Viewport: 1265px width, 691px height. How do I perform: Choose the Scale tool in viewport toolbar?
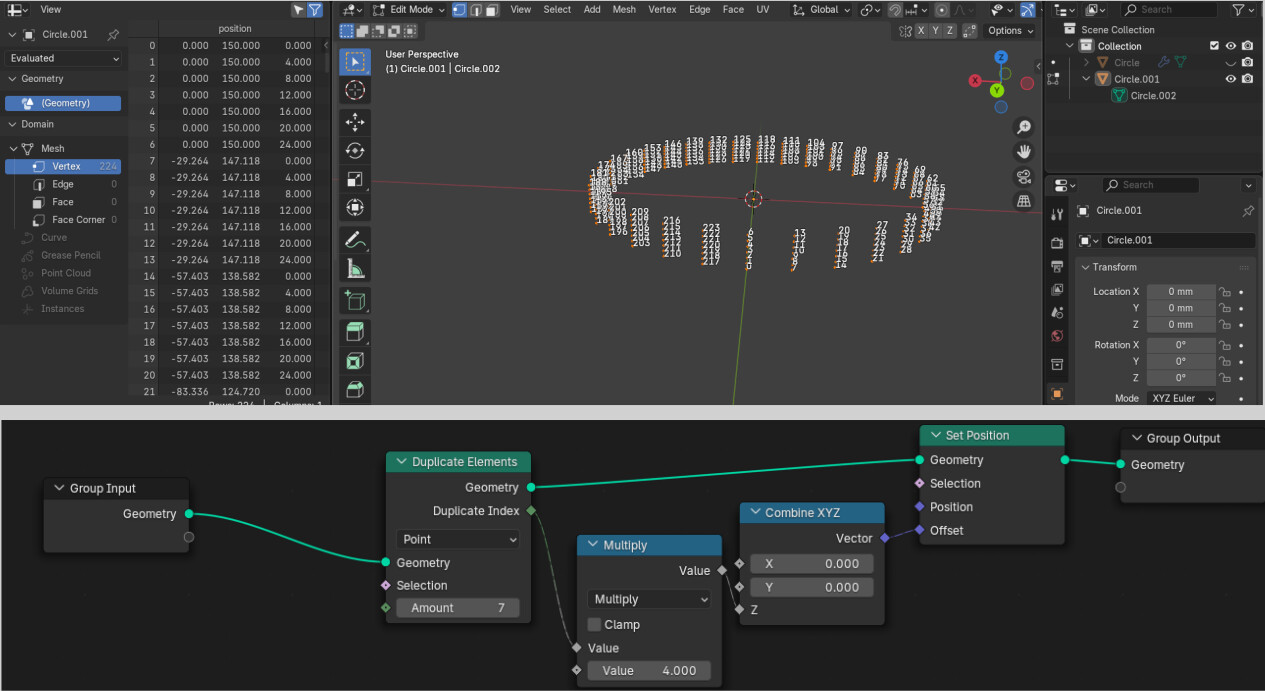[x=355, y=180]
